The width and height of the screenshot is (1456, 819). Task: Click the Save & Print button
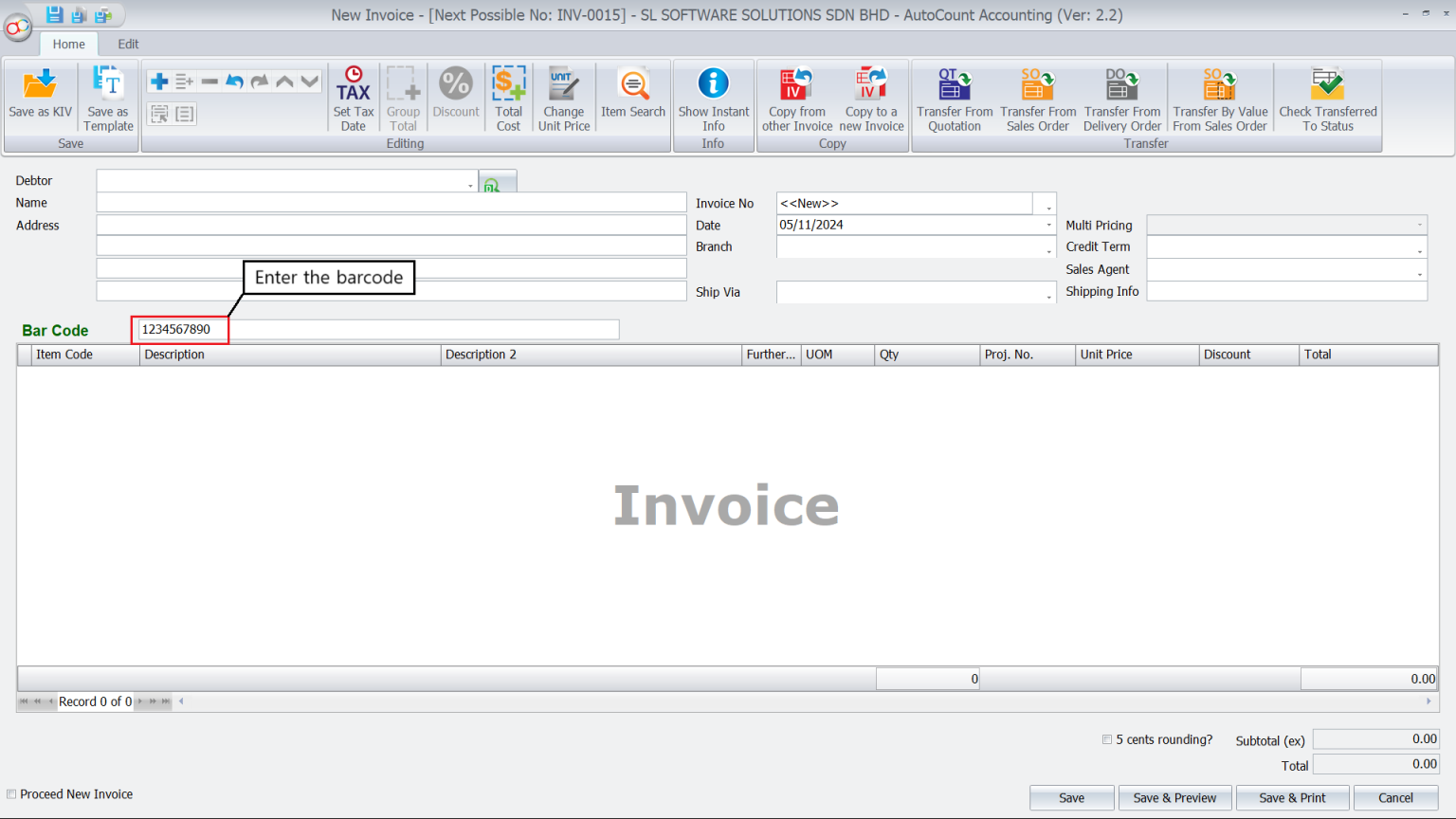click(x=1292, y=797)
